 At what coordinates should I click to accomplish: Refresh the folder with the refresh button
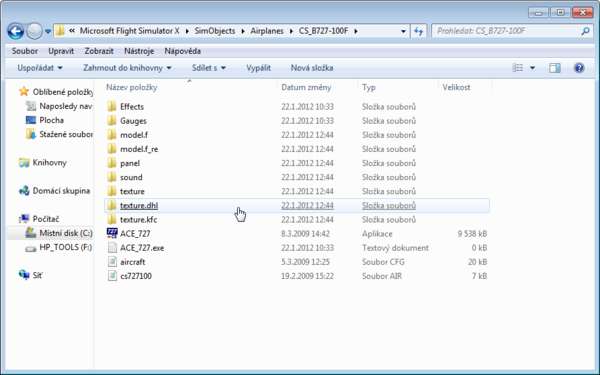(x=418, y=31)
